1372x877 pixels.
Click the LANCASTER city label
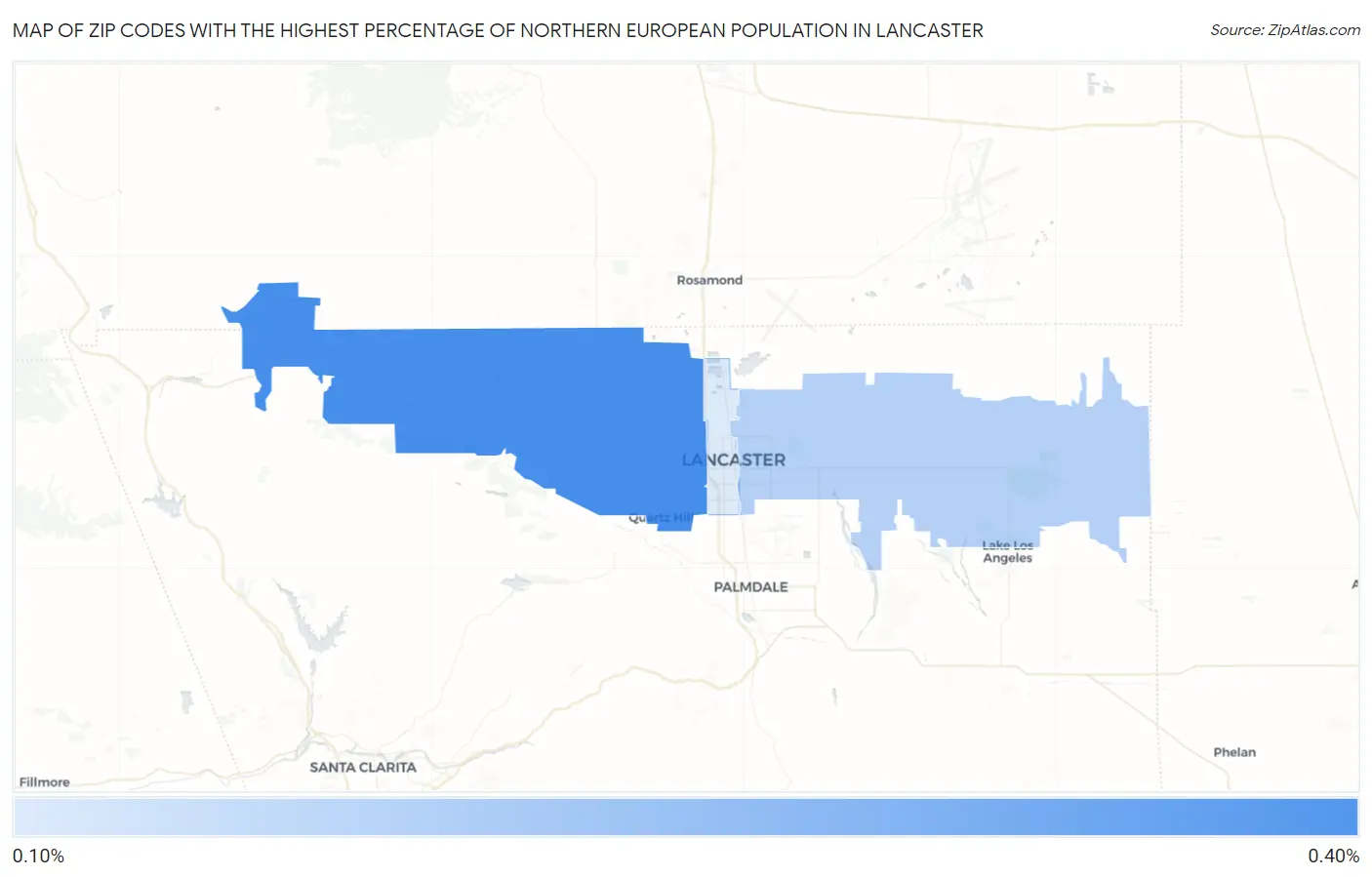coord(734,459)
